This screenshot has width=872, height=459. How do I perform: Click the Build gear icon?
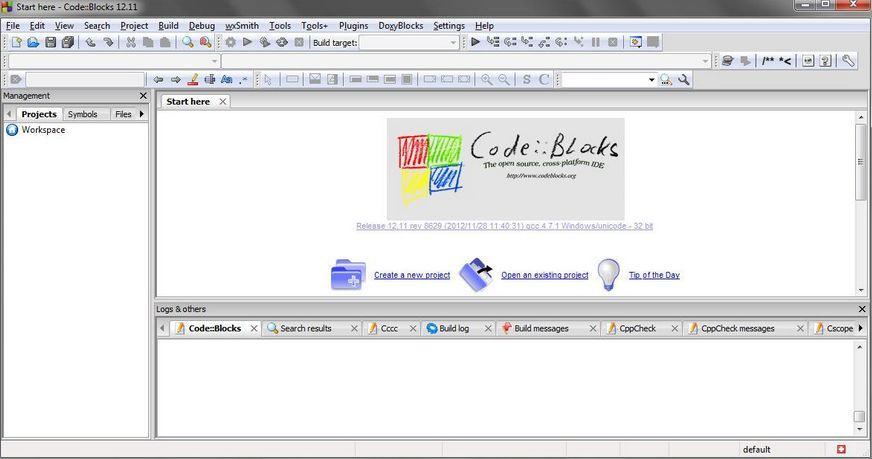(x=230, y=42)
